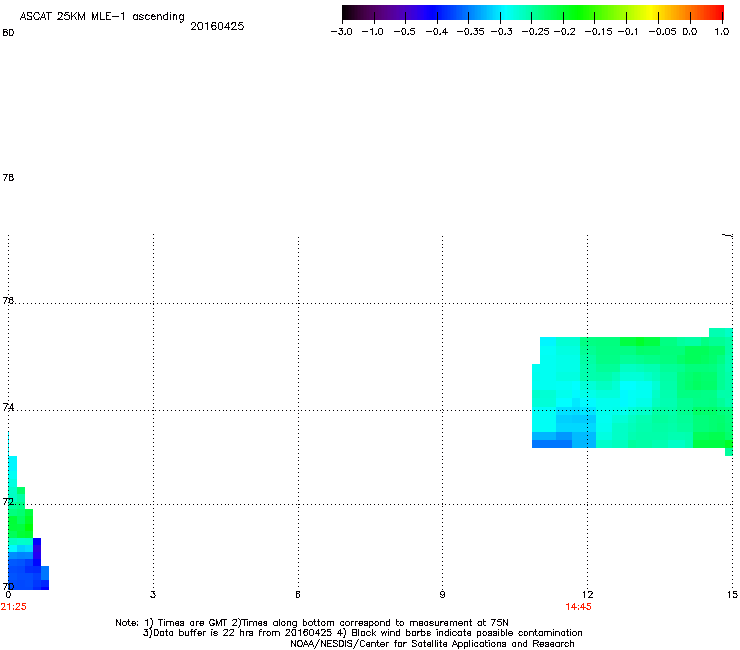Click the -0.15 colorbar label

pos(598,32)
